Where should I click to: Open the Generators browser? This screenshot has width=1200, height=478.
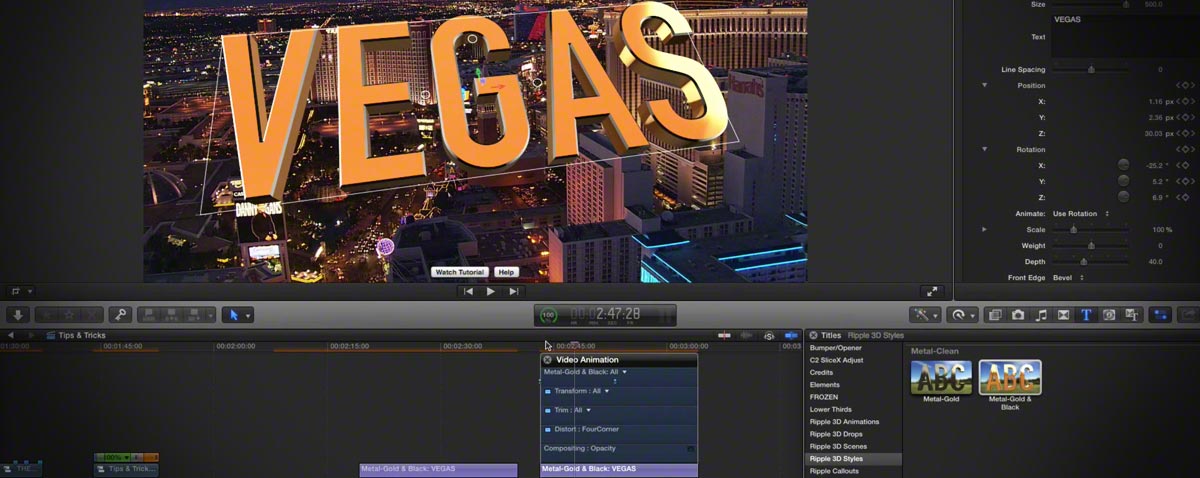point(1110,315)
